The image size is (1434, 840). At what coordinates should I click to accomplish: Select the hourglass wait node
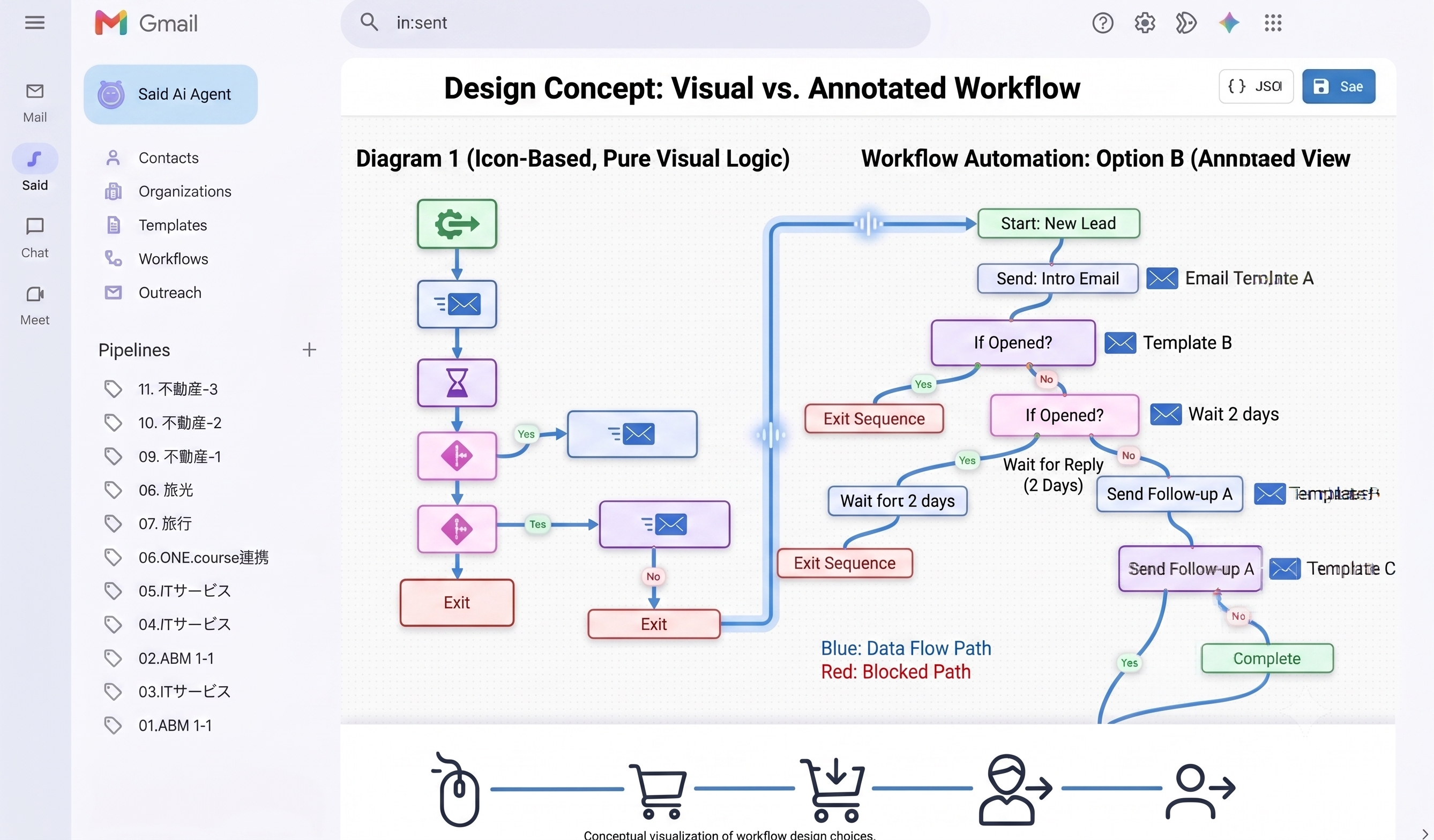point(457,382)
